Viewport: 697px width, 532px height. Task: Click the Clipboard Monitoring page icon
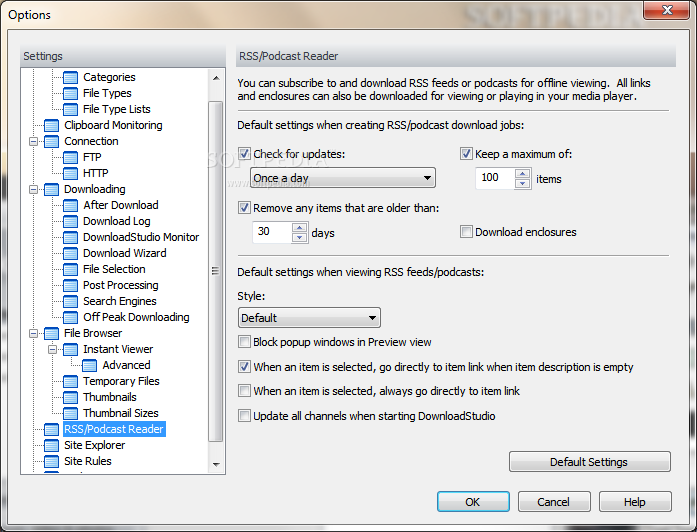(x=51, y=125)
